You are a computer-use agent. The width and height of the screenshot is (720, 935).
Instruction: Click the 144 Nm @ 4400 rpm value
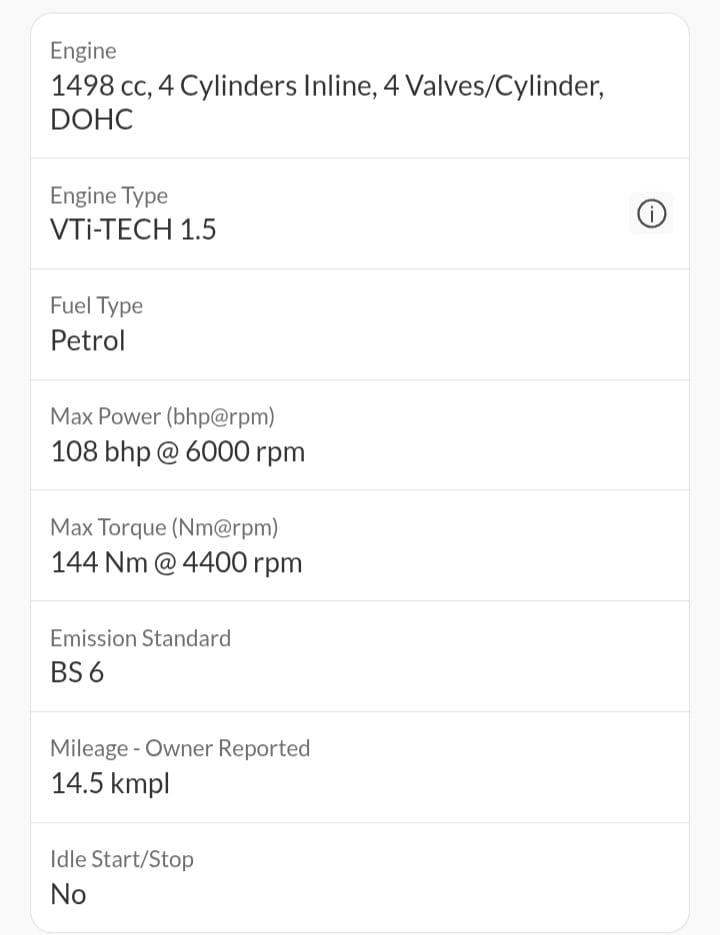click(177, 563)
